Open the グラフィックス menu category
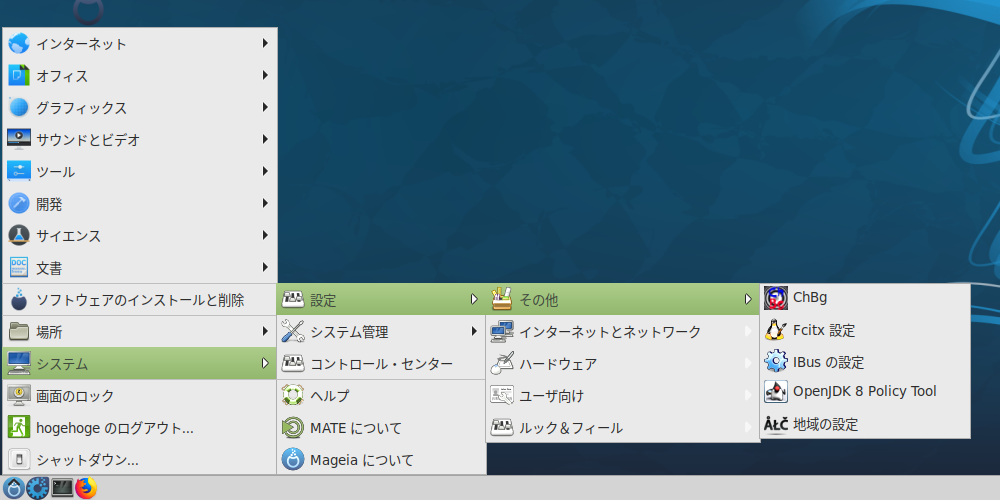 click(140, 107)
